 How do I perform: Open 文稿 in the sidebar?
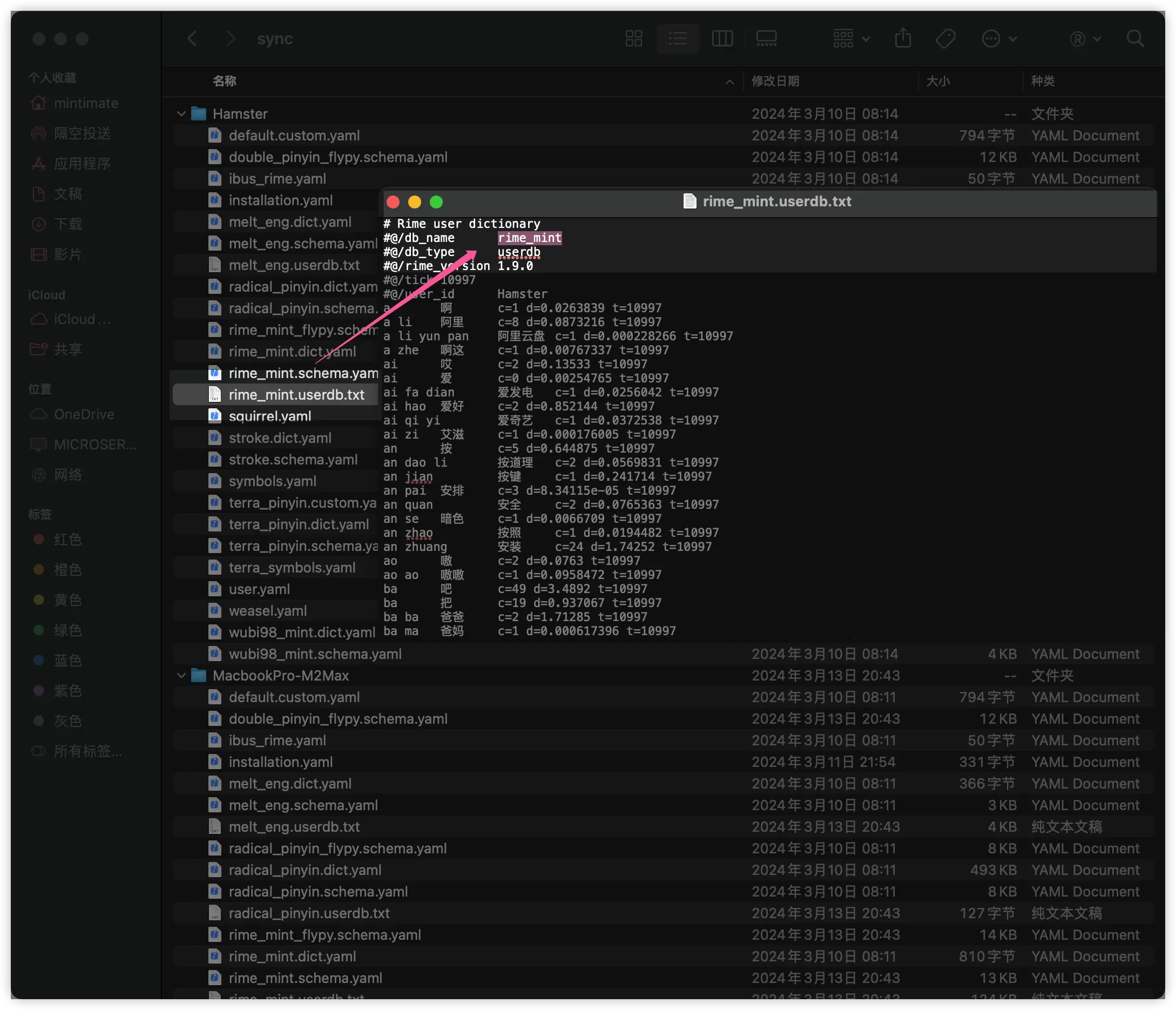pos(67,193)
